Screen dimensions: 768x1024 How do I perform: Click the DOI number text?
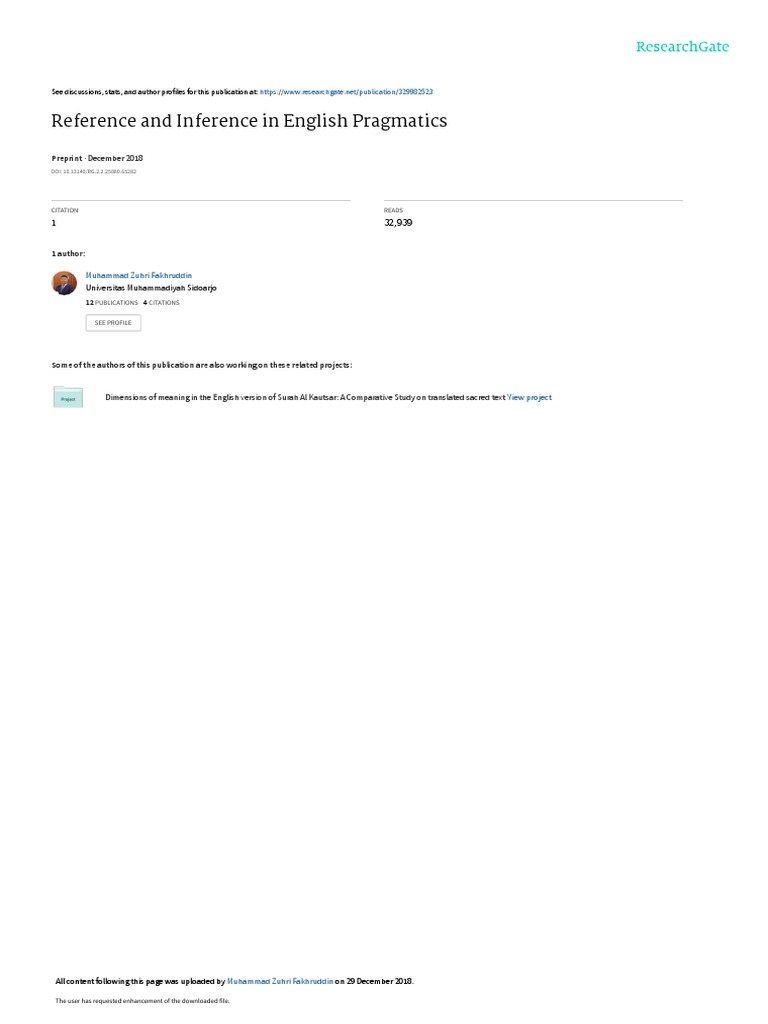(93, 172)
